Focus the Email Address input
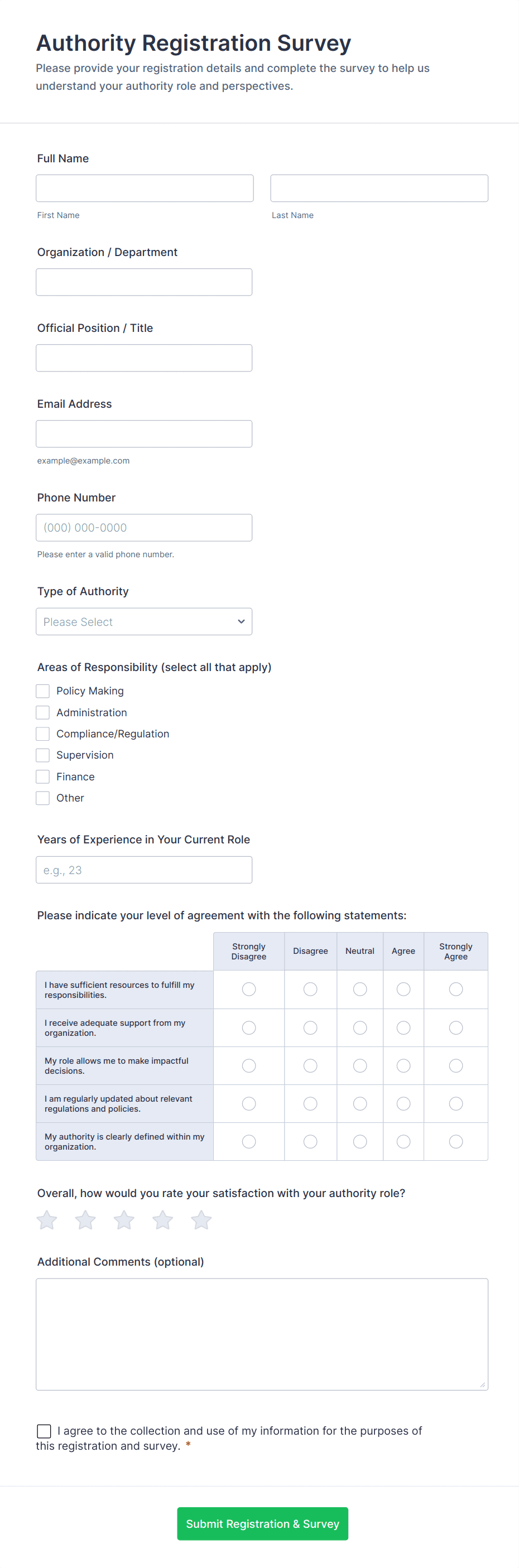519x1568 pixels. point(144,433)
